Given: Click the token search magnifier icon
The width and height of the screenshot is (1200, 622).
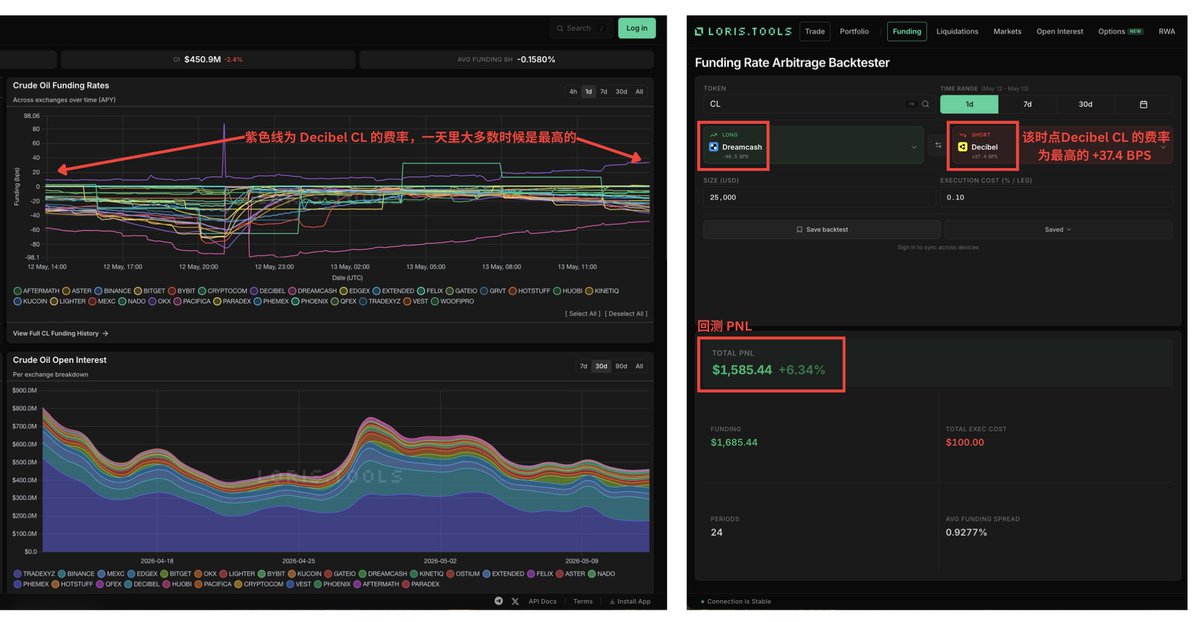Looking at the screenshot, I should pyautogui.click(x=925, y=104).
